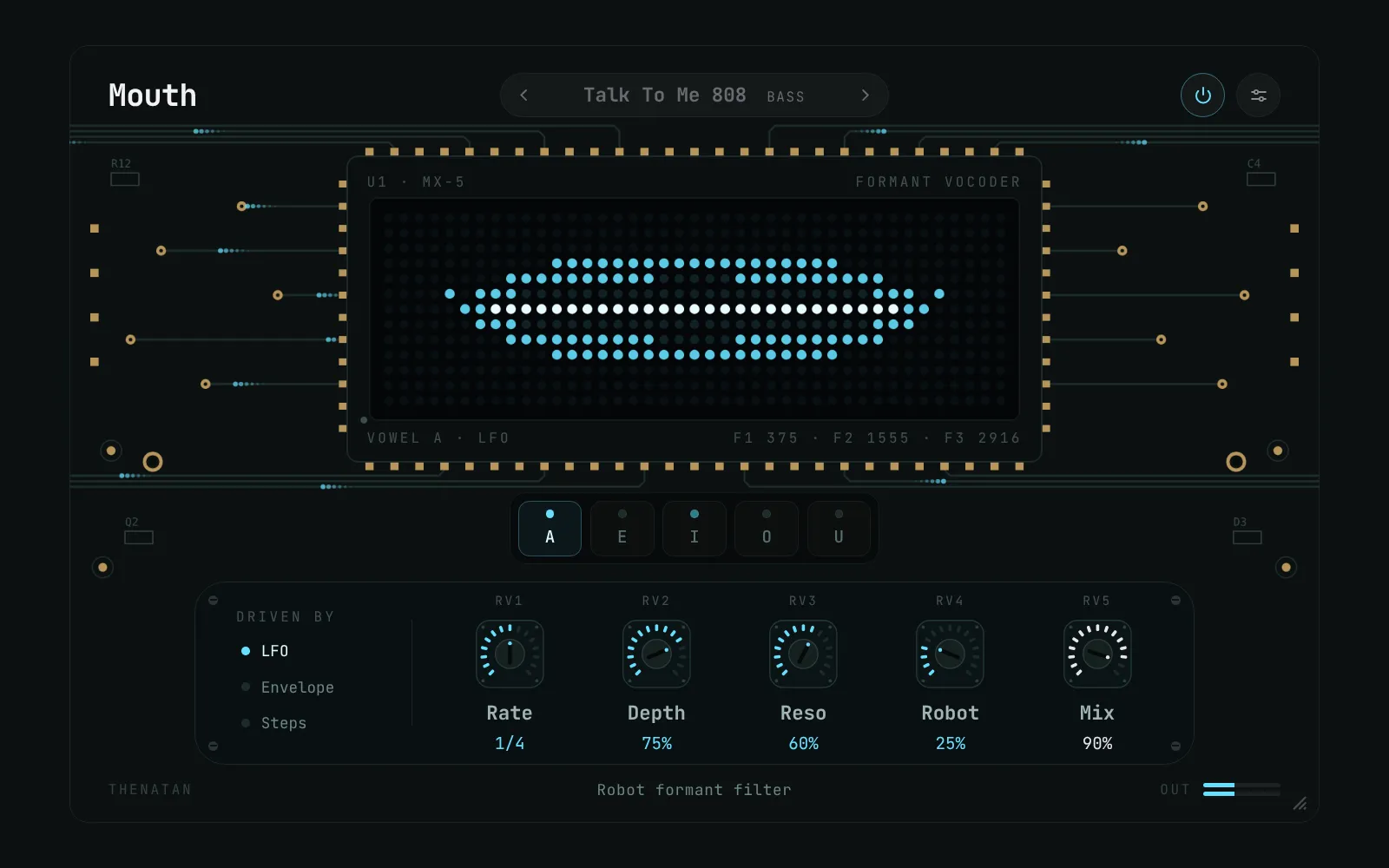Click the Mouth plugin title

click(153, 95)
